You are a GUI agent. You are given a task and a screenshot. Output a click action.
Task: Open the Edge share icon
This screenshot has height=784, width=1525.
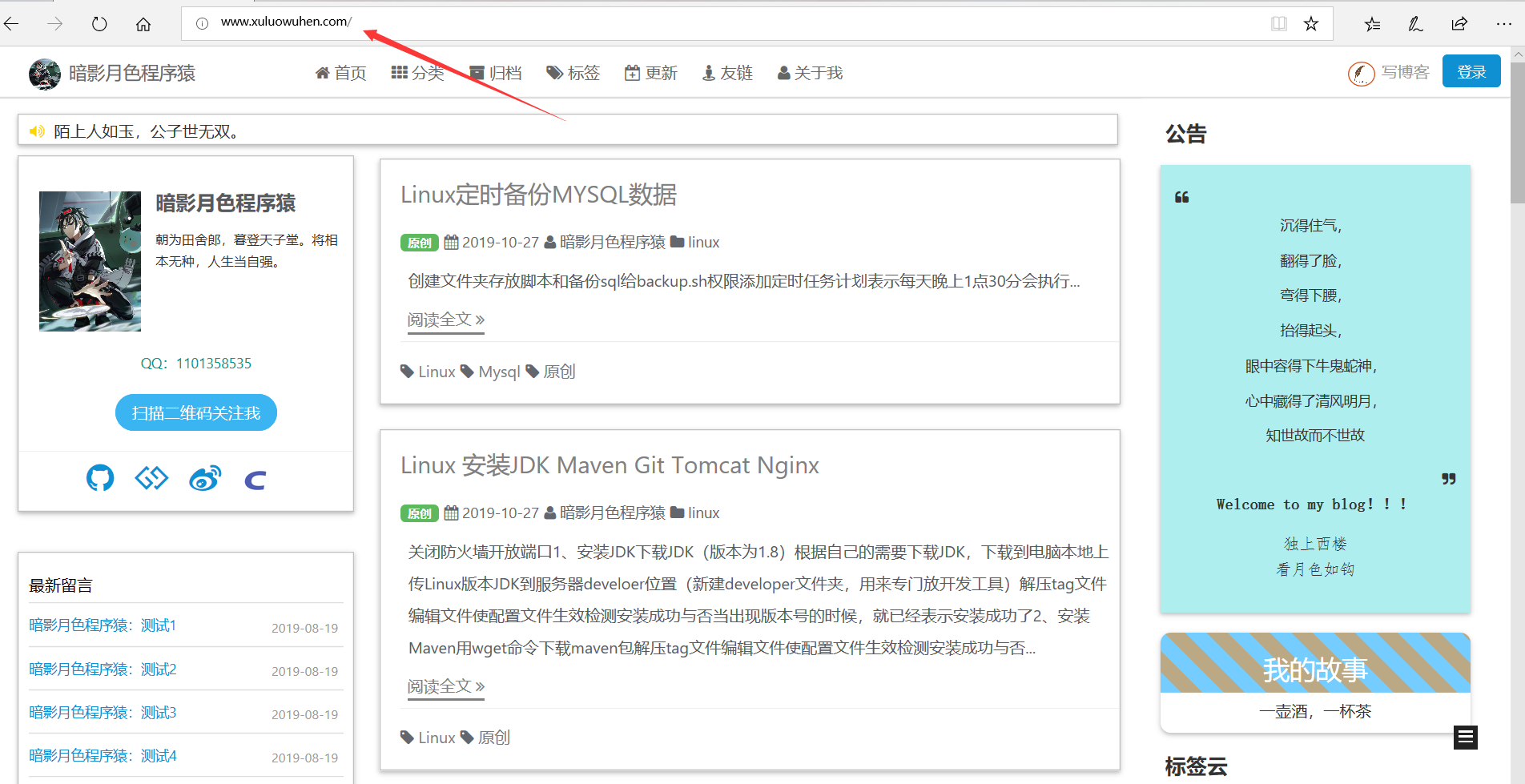point(1458,23)
